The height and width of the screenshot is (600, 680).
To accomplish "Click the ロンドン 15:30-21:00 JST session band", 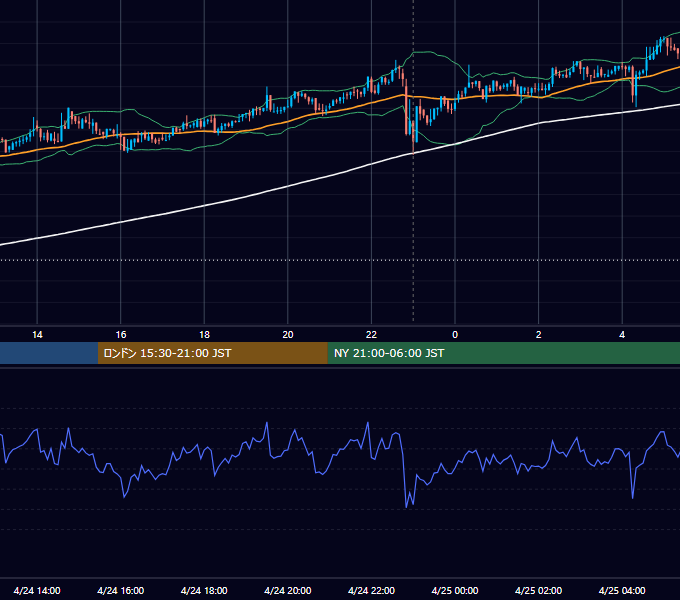I will click(212, 353).
